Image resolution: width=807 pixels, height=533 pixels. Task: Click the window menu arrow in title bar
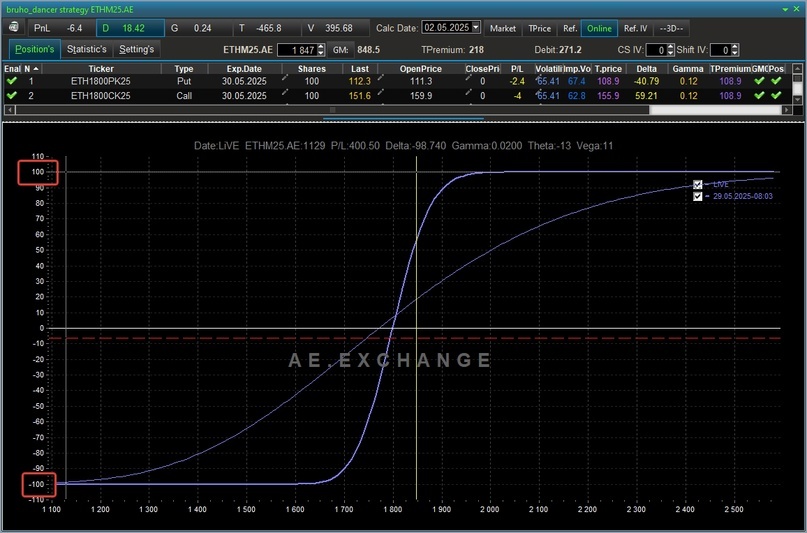point(785,9)
